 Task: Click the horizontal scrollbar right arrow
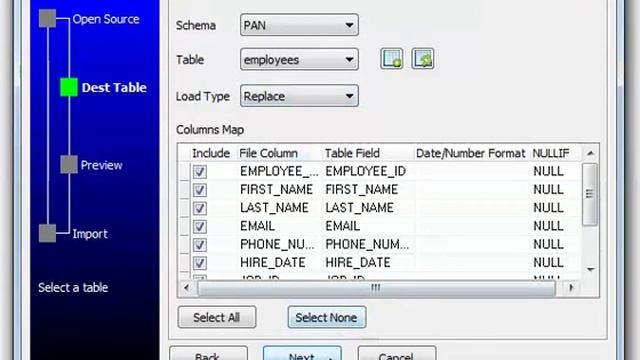tap(571, 288)
